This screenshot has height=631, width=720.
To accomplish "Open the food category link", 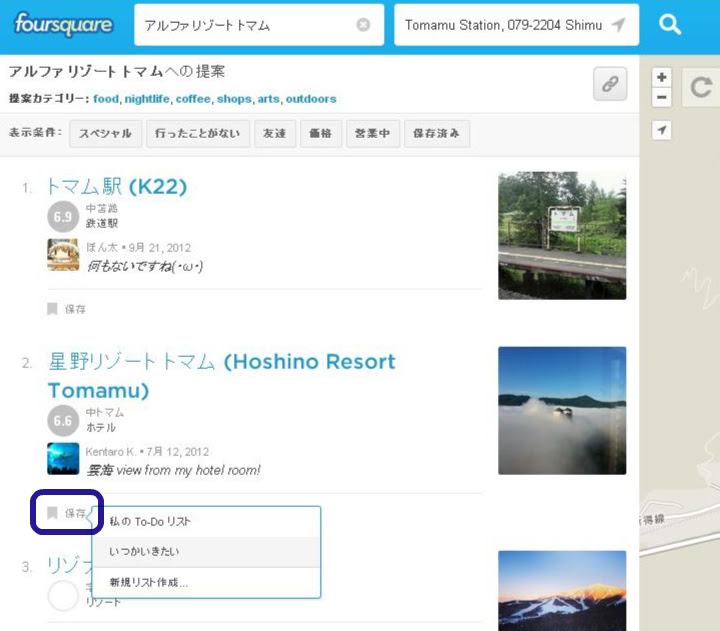I will (x=106, y=99).
